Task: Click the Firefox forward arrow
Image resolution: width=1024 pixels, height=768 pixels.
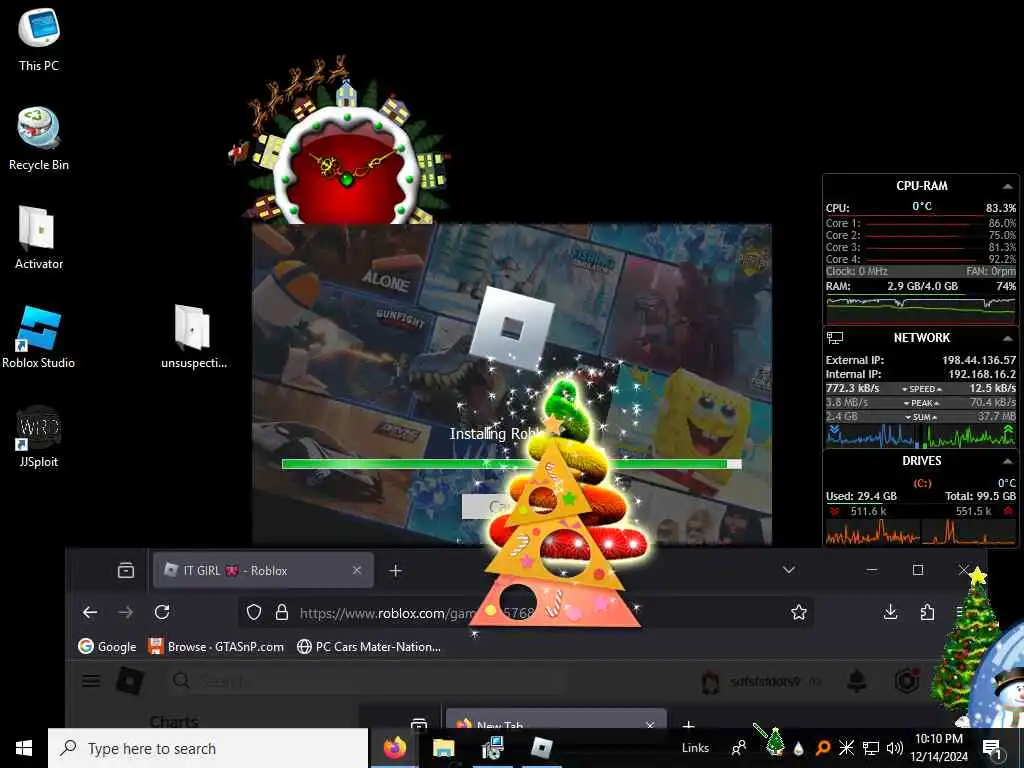Action: point(125,612)
